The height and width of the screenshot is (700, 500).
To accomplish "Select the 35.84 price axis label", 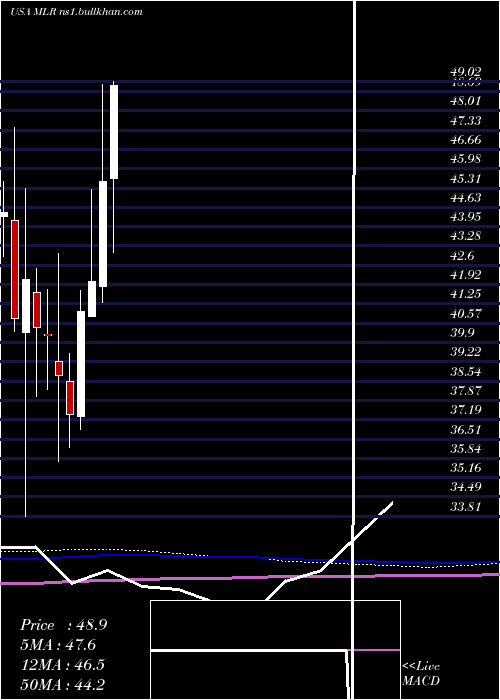I will [465, 449].
